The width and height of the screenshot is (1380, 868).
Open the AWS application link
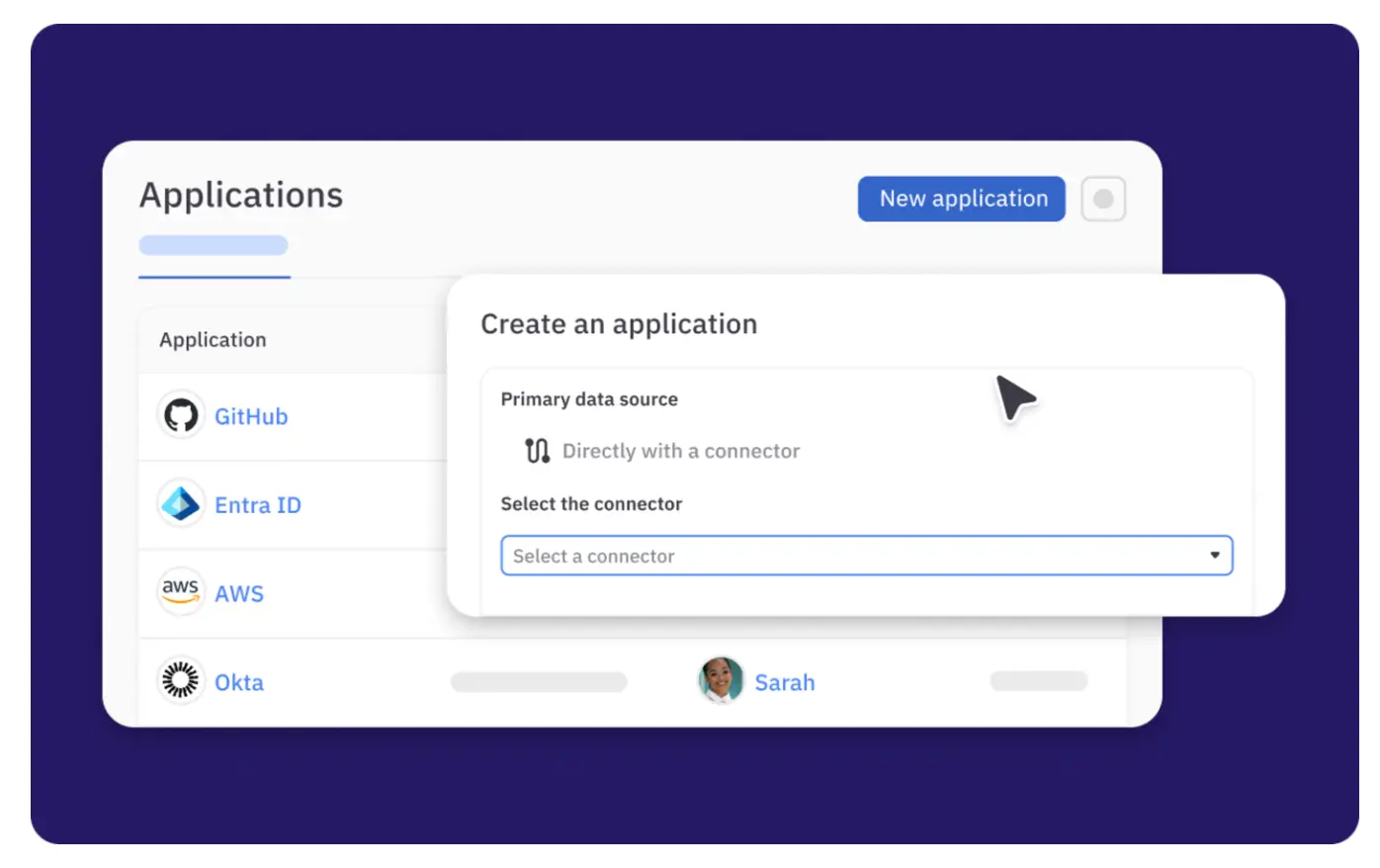(239, 593)
